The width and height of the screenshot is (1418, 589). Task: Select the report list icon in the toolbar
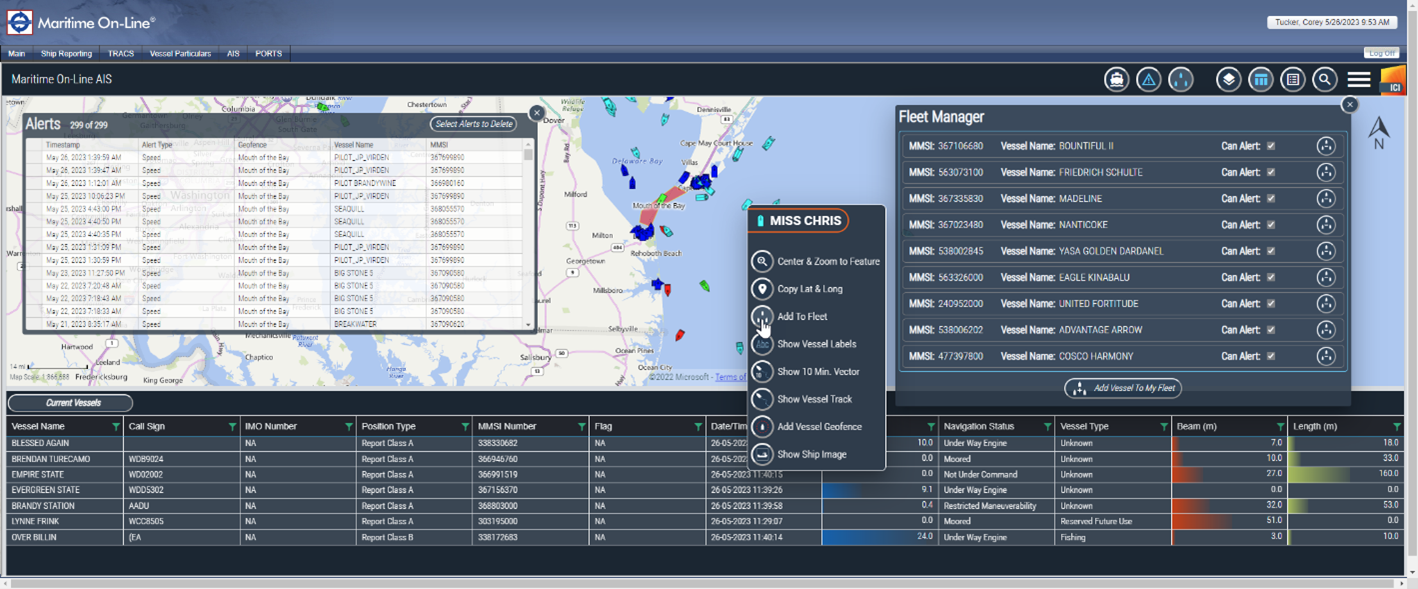[x=1292, y=79]
